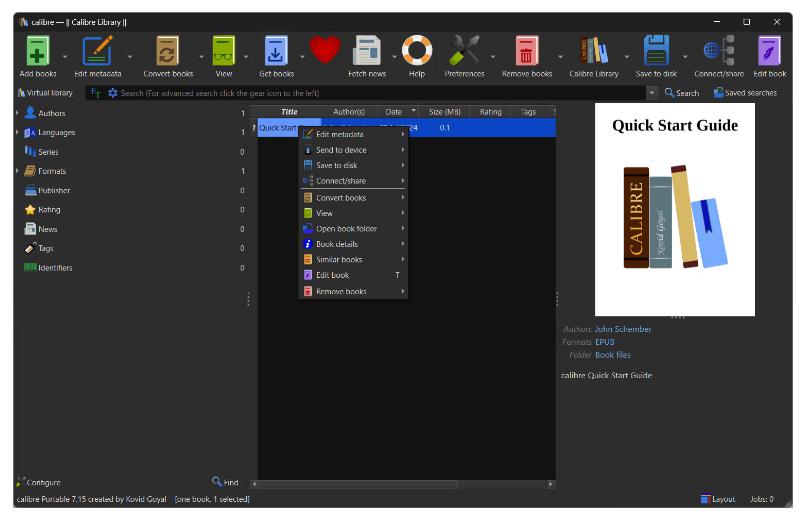This screenshot has height=516, width=808.
Task: Click the Save to disk toolbar icon
Action: coord(655,51)
